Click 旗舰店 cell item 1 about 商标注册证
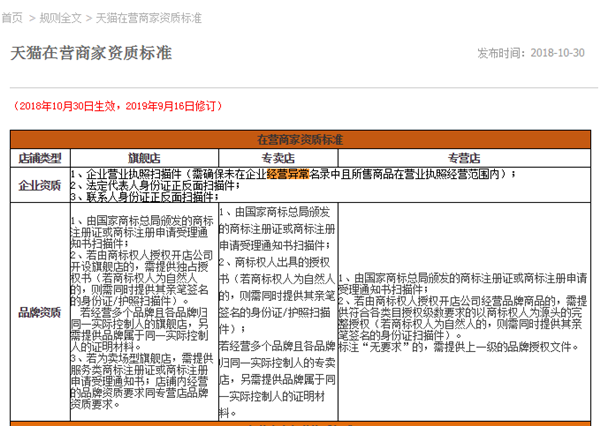Viewport: 600px width, 426px height. click(142, 232)
